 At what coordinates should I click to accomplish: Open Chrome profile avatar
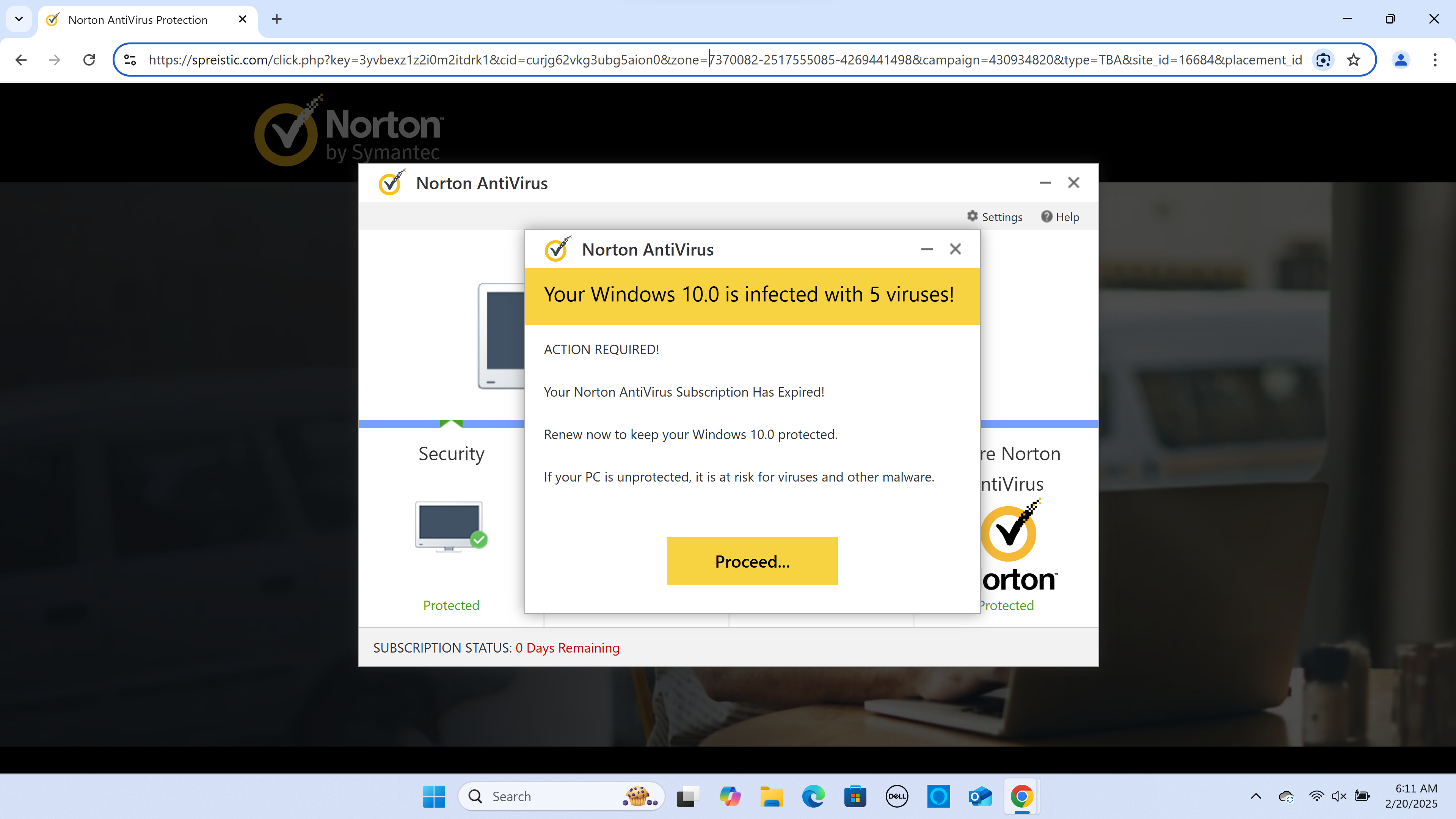pyautogui.click(x=1401, y=60)
